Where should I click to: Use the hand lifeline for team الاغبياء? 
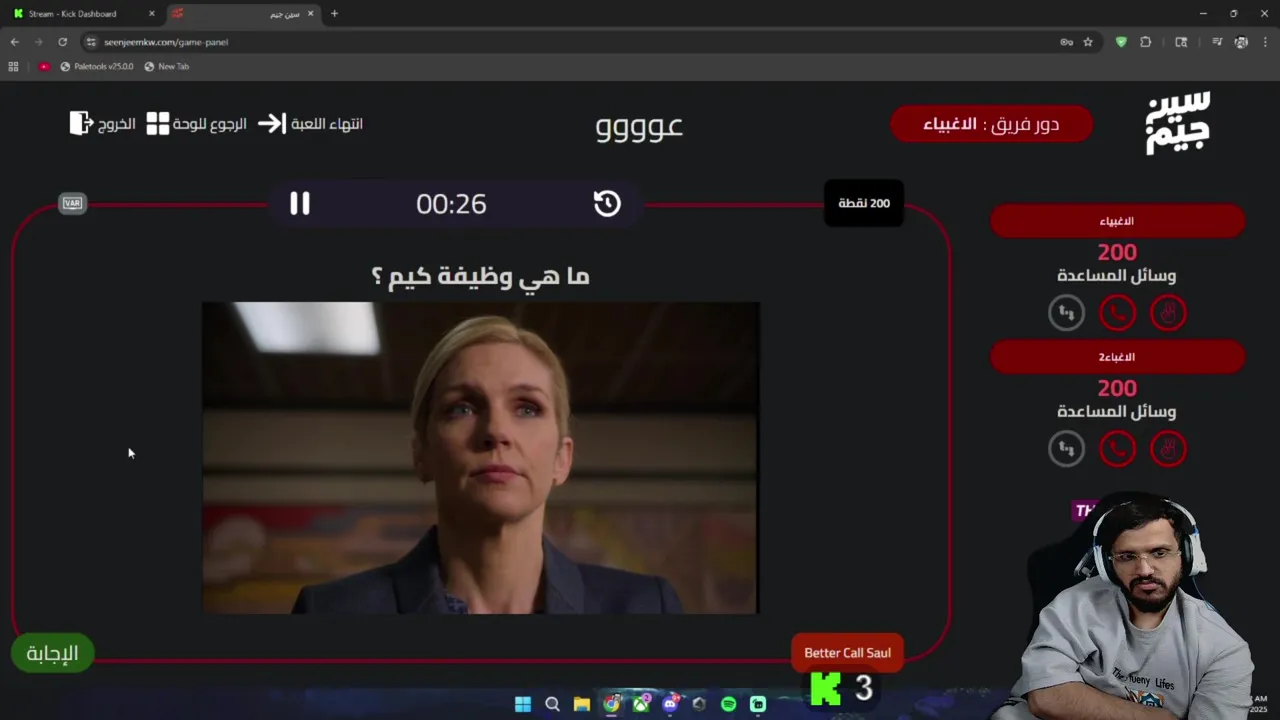[x=1168, y=313]
